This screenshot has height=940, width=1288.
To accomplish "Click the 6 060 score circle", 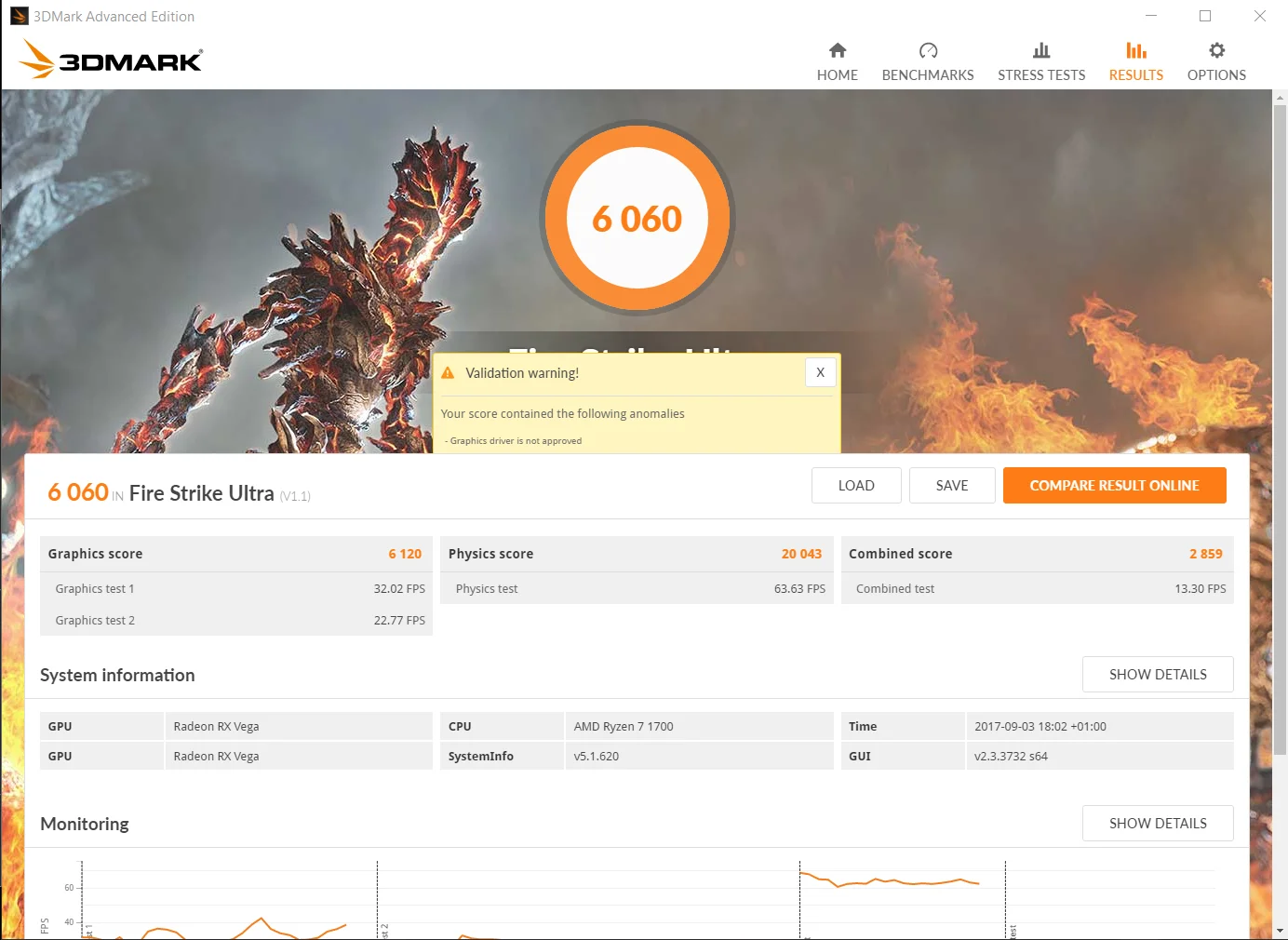I will click(x=637, y=219).
